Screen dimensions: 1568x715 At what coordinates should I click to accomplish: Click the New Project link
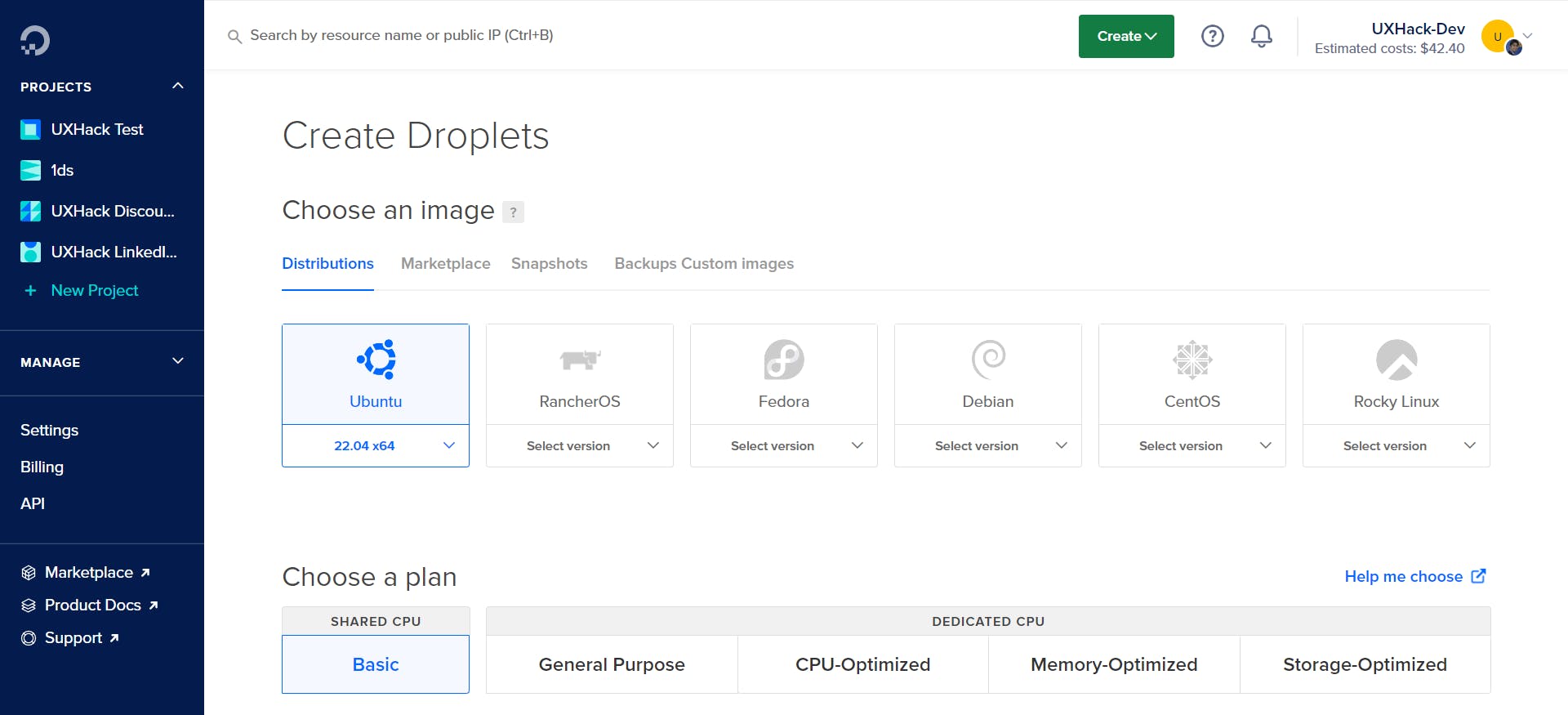[94, 290]
